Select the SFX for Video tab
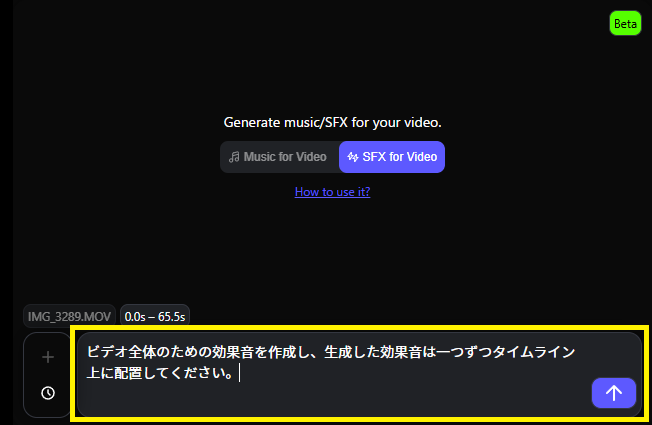652x425 pixels. 392,157
